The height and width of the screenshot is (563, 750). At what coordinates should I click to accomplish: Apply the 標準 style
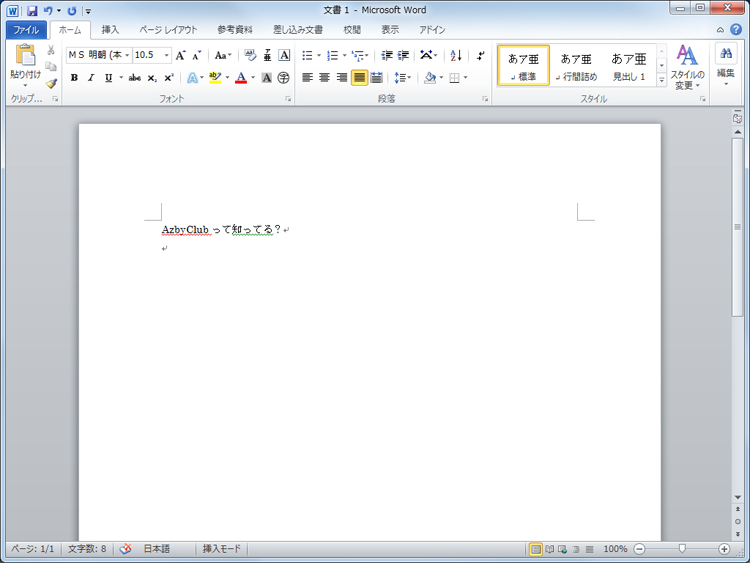[523, 66]
